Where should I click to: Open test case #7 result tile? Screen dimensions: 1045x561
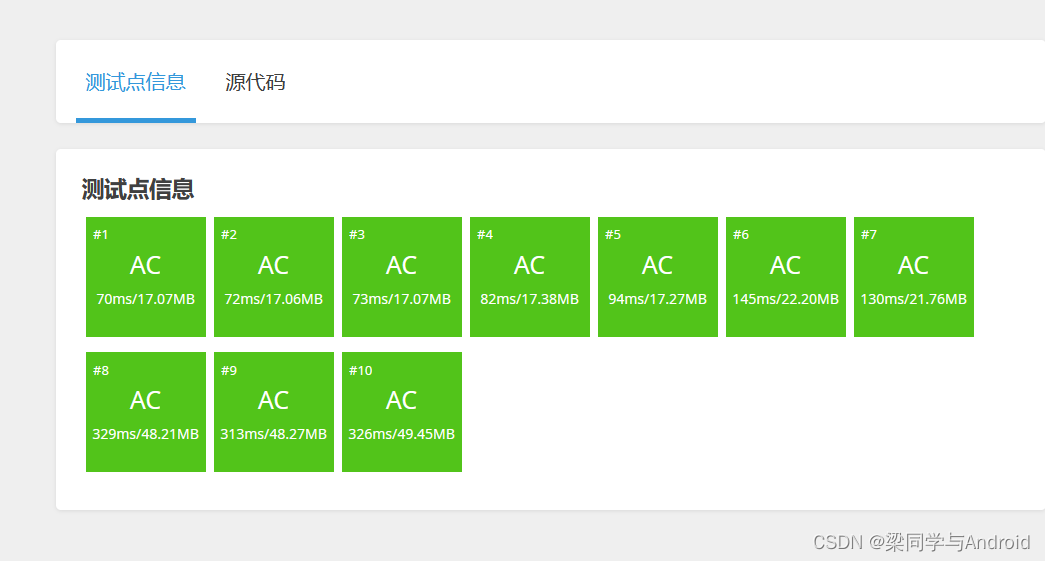pos(914,277)
